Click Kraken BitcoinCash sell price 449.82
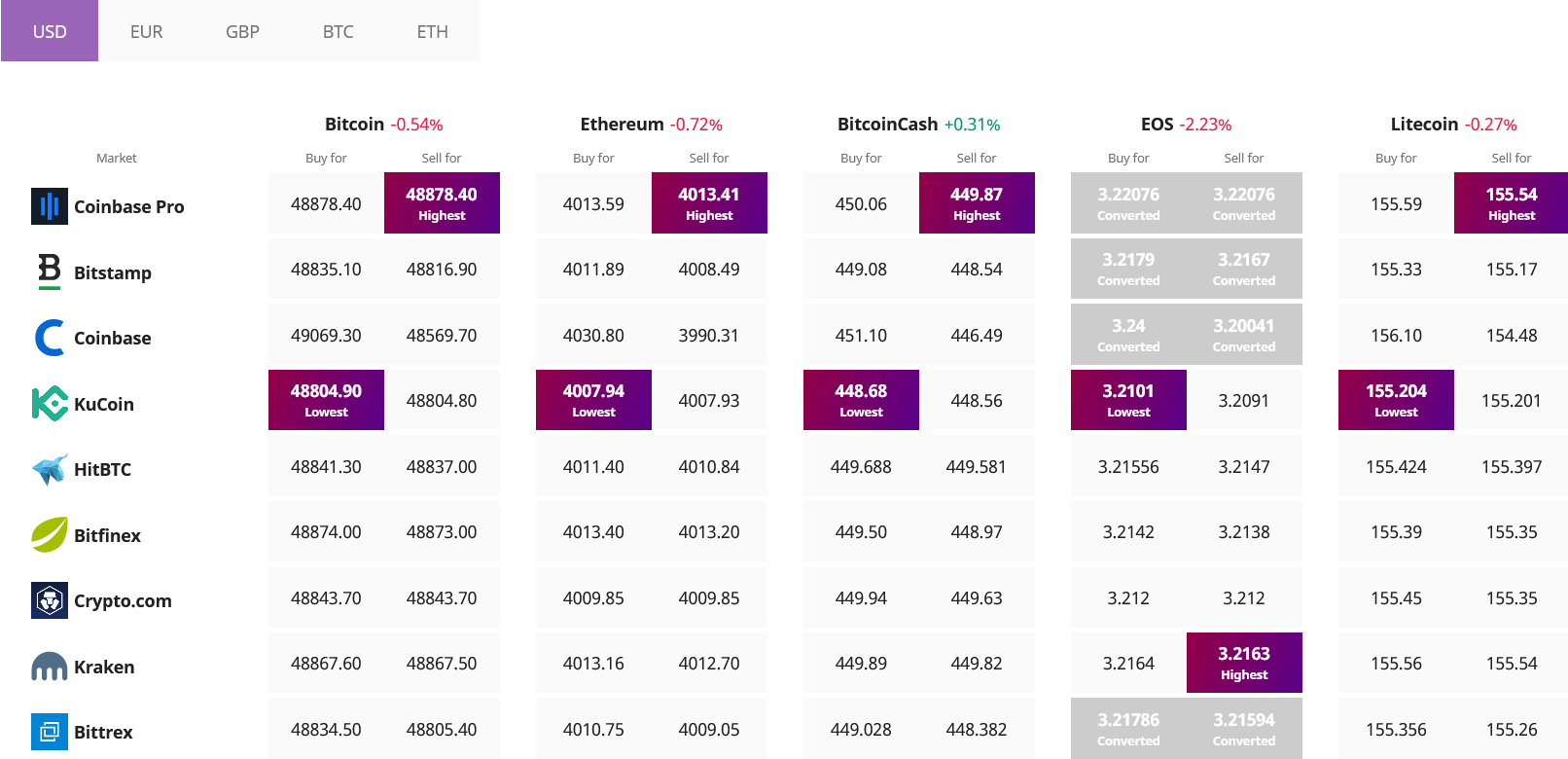This screenshot has width=1568, height=759. [x=977, y=663]
